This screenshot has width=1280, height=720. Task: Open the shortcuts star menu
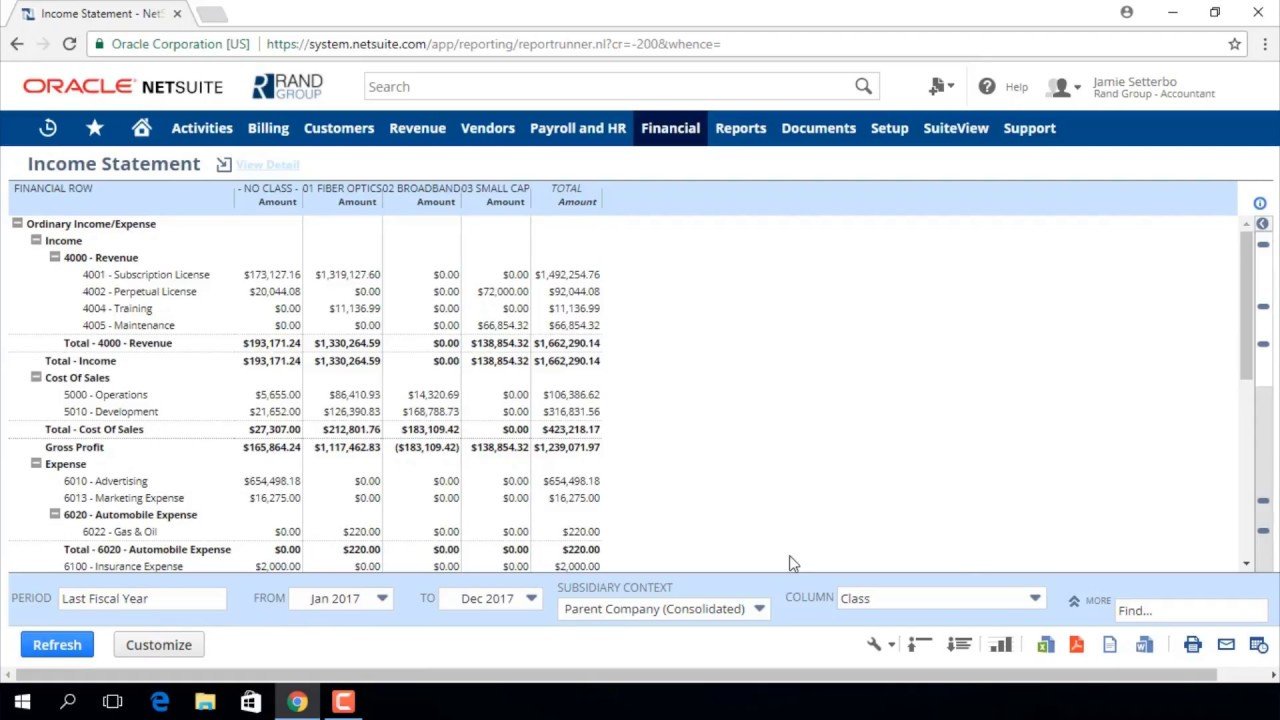tap(94, 128)
